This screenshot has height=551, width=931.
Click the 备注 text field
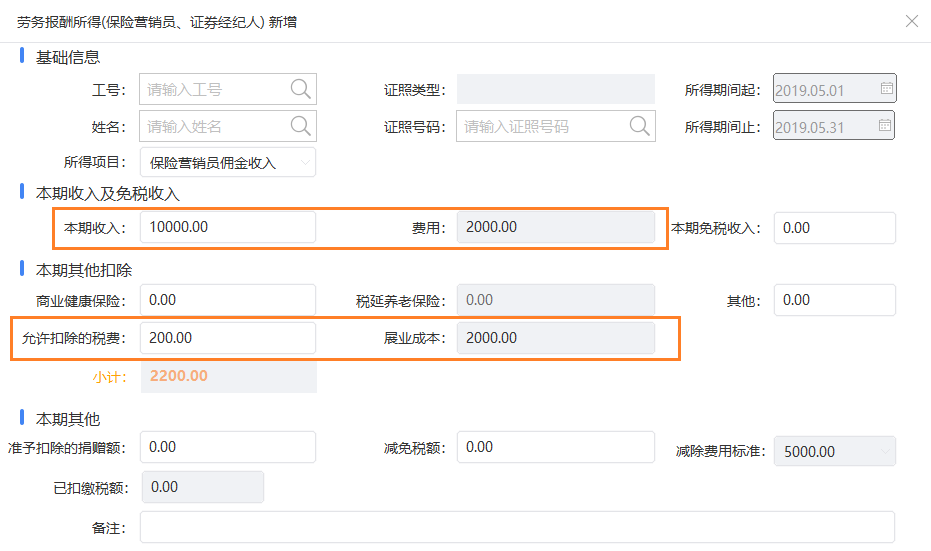(x=517, y=527)
